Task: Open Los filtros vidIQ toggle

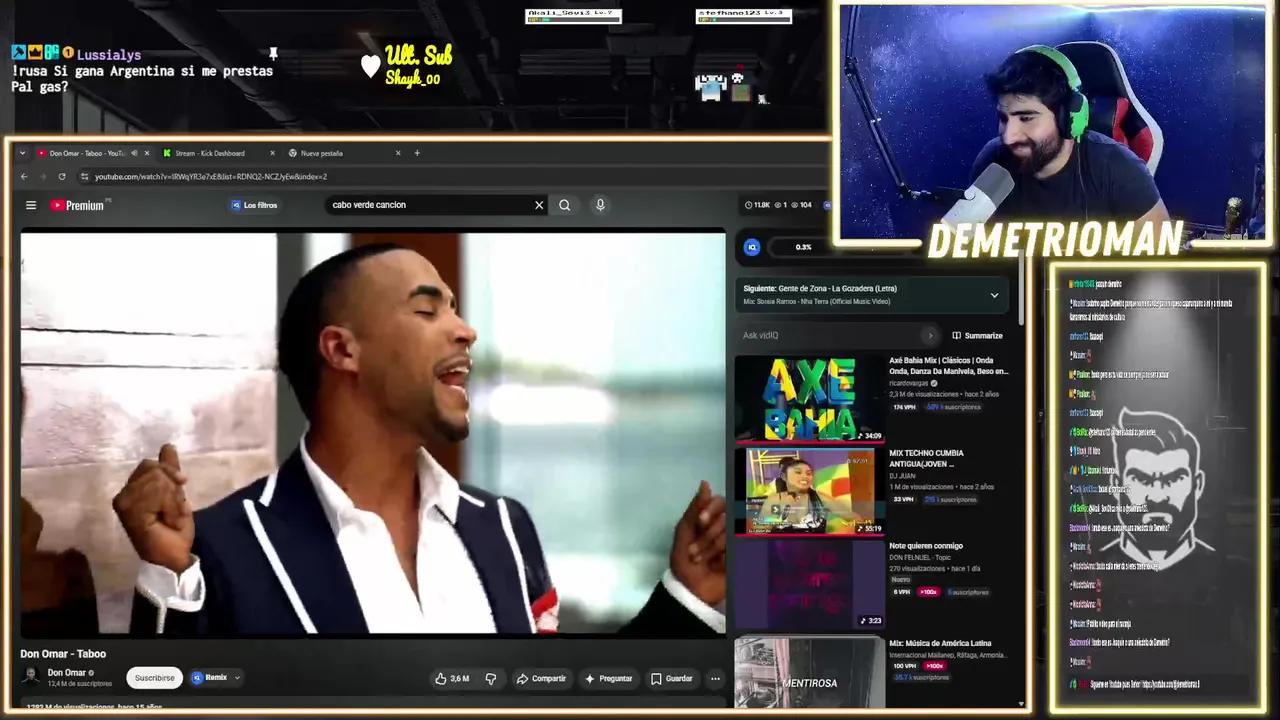Action: pos(255,205)
